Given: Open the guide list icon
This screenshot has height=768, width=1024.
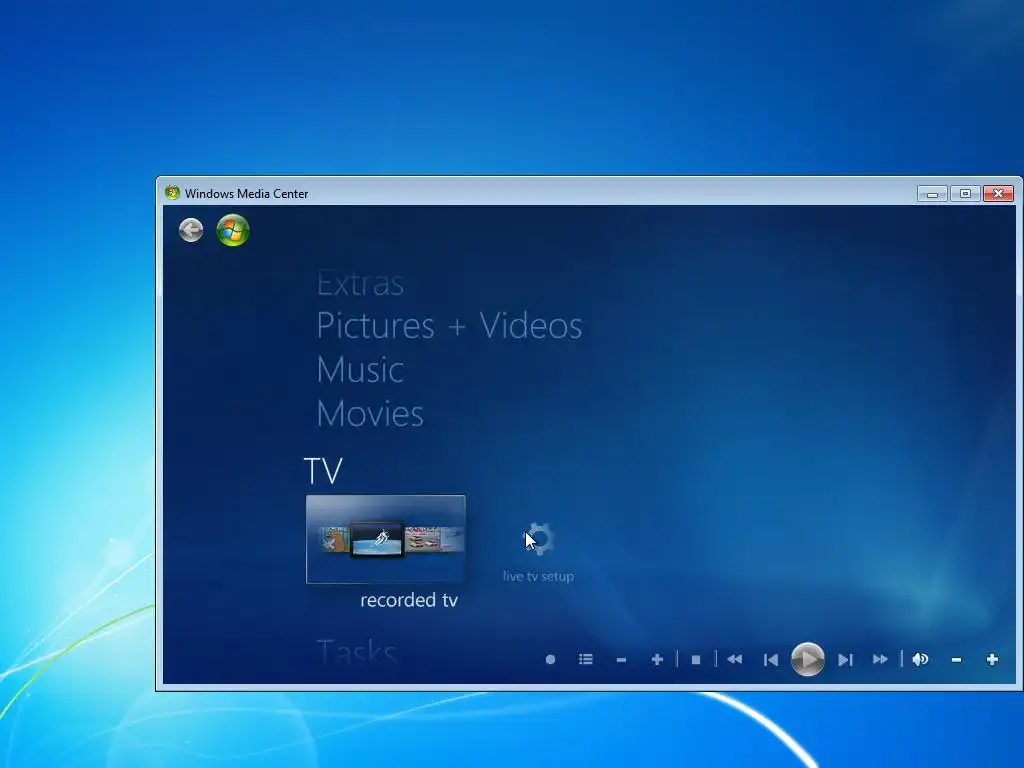Looking at the screenshot, I should (586, 660).
